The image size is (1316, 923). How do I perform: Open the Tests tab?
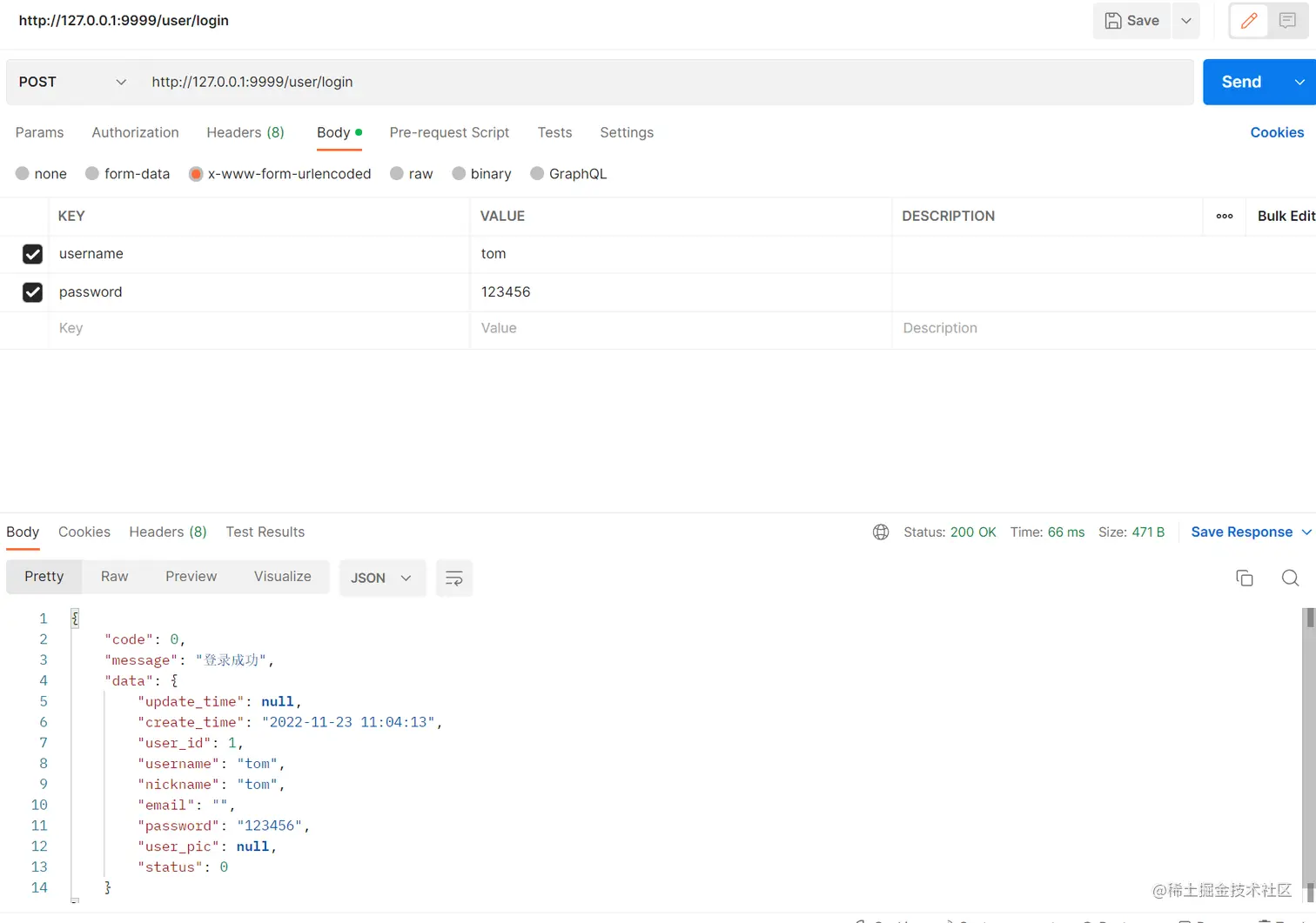pyautogui.click(x=554, y=133)
